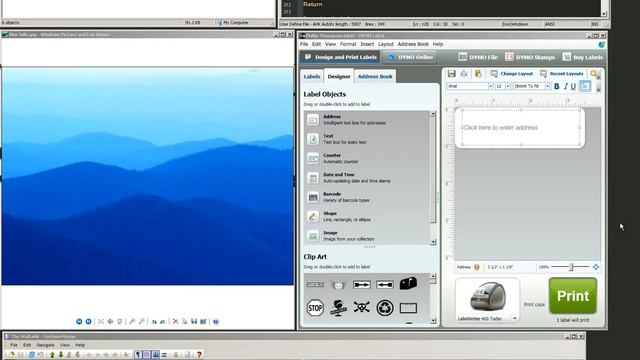Switch to the Address Book tab
640x360 pixels.
click(375, 76)
